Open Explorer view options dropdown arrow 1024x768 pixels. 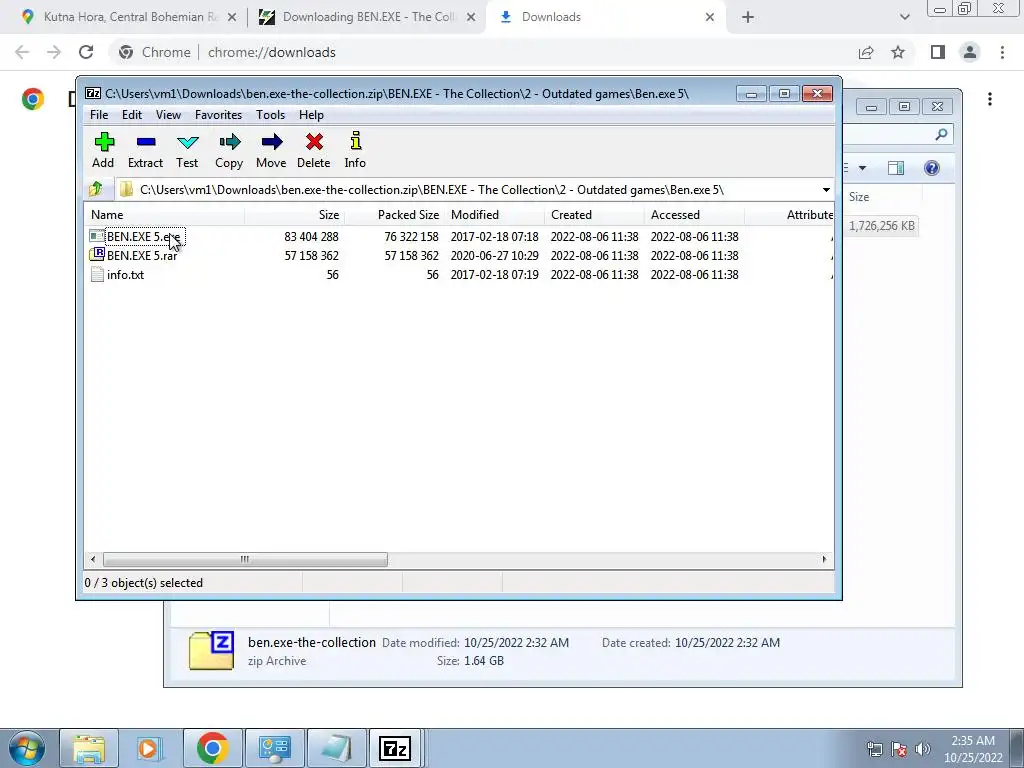(x=862, y=168)
